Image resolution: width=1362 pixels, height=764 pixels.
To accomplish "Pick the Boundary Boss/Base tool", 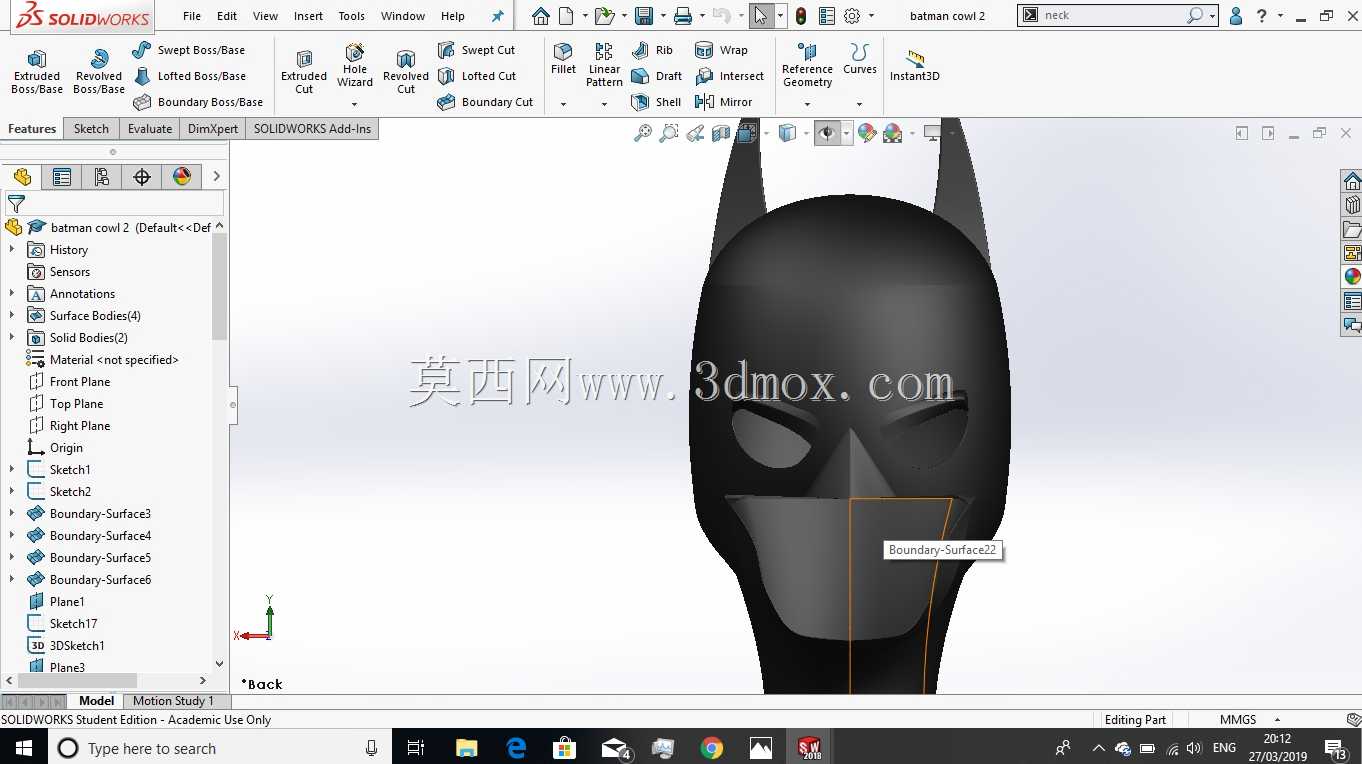I will [x=197, y=102].
